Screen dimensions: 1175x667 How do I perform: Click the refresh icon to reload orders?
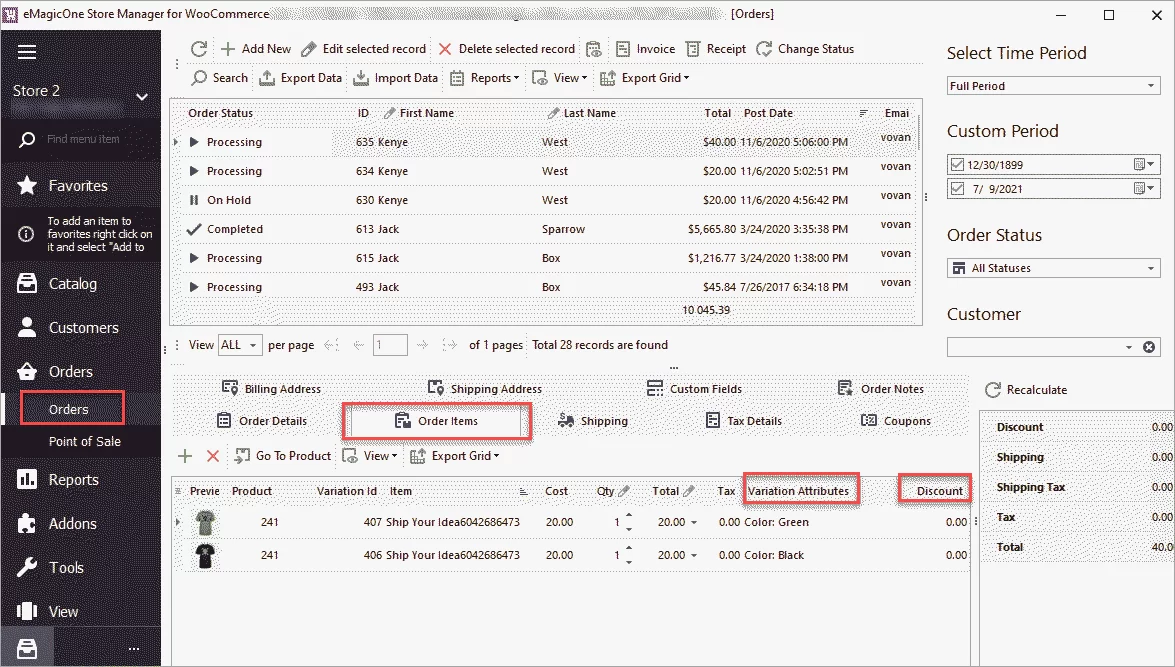pyautogui.click(x=197, y=48)
